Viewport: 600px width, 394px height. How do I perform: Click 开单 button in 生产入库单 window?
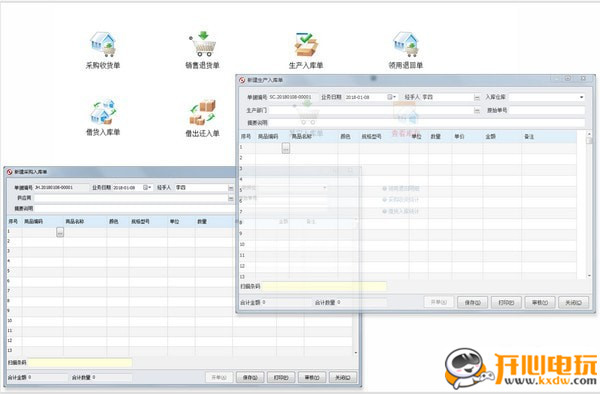439,302
